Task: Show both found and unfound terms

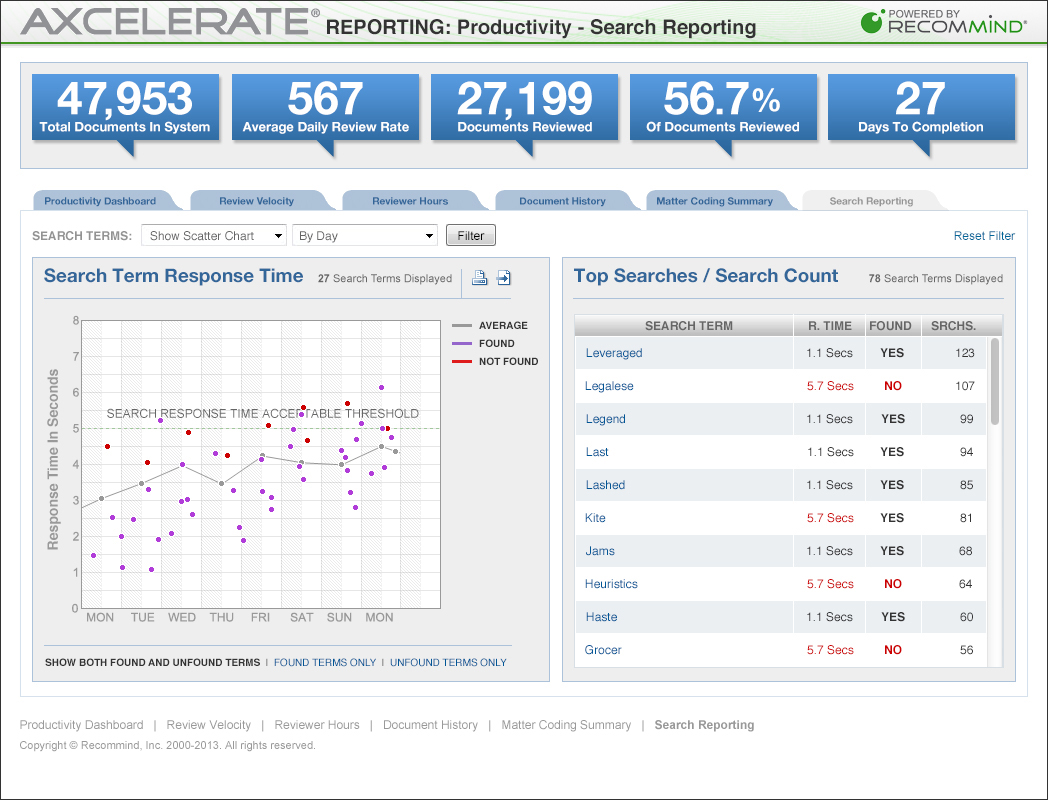Action: click(x=152, y=662)
